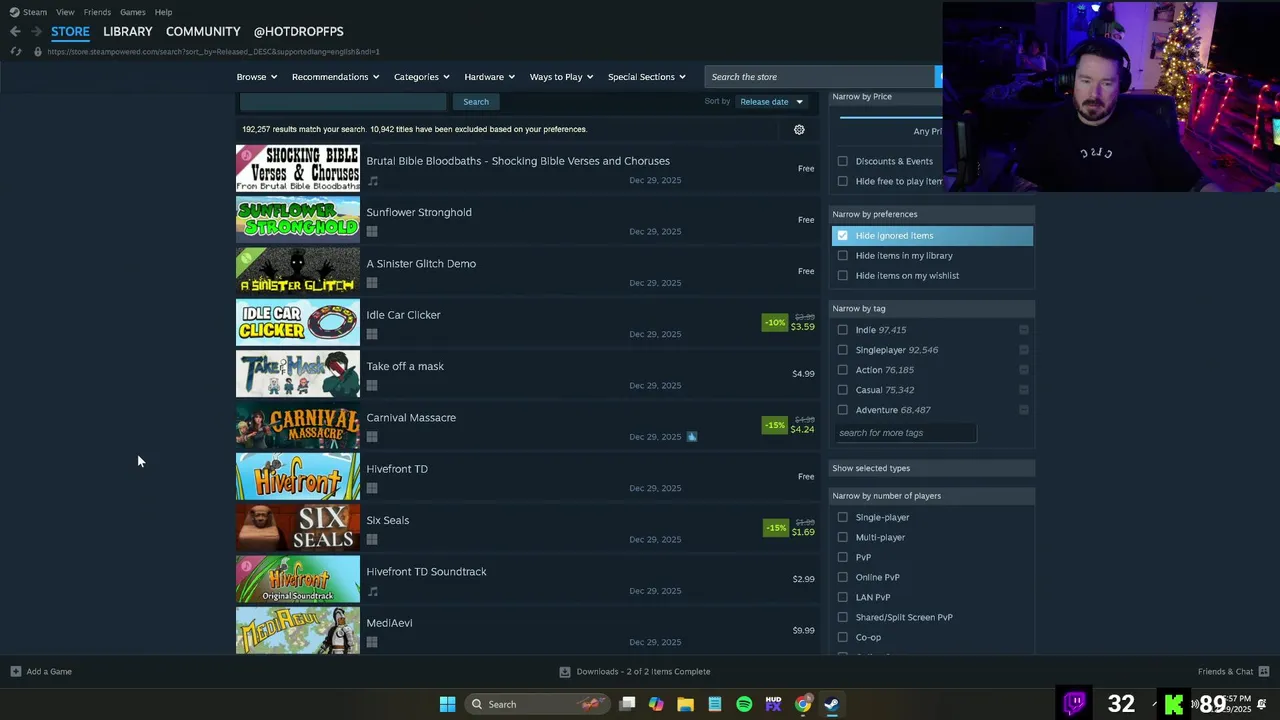Click the blue Search button
The width and height of the screenshot is (1280, 720).
[x=476, y=102]
